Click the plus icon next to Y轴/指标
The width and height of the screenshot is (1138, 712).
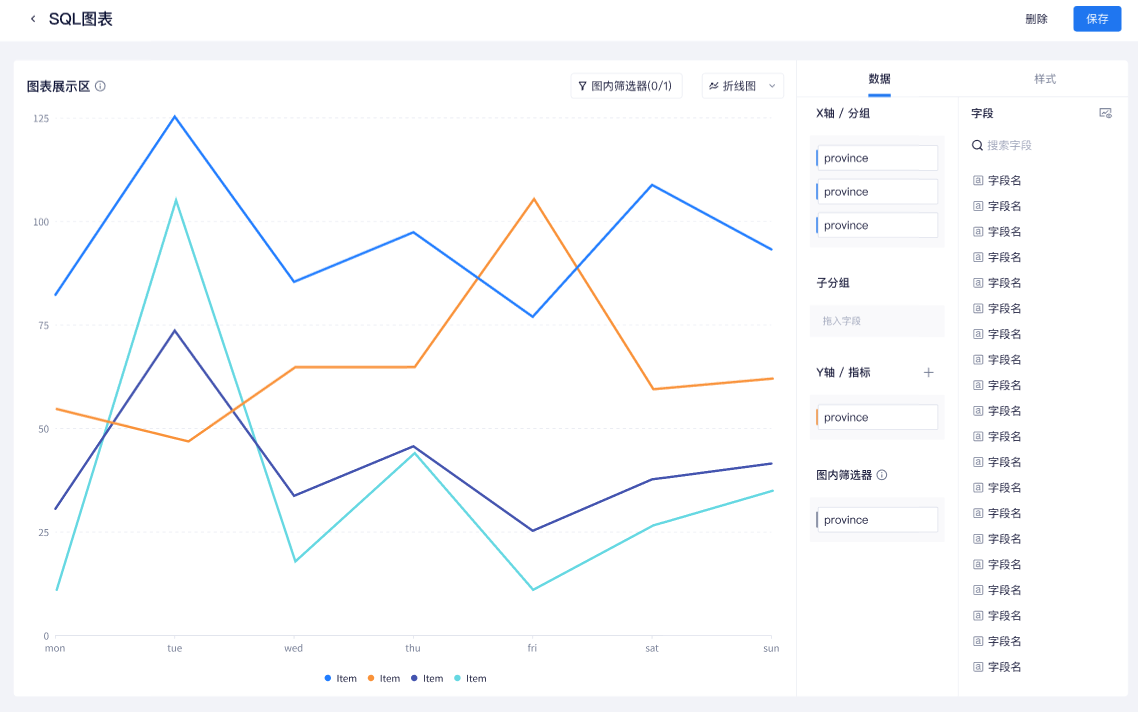click(x=928, y=372)
